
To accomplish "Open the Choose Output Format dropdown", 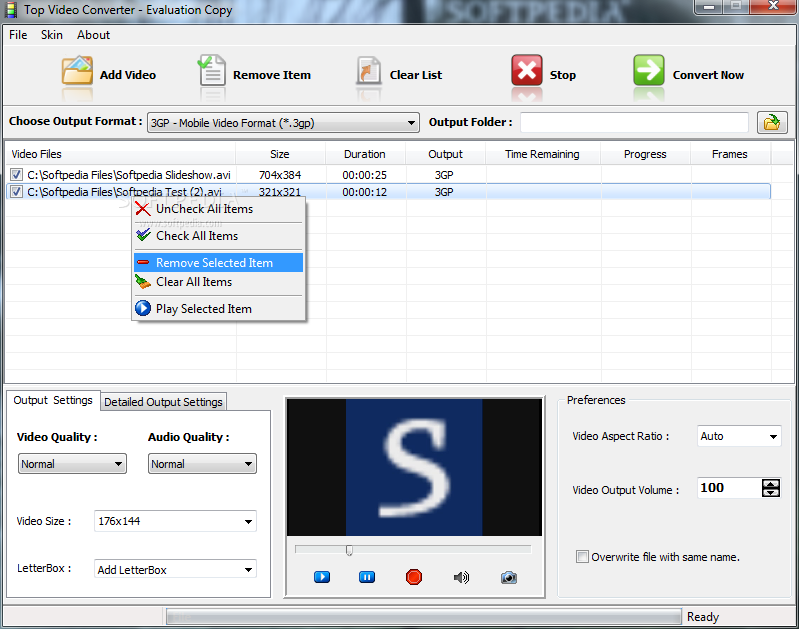I will coord(283,123).
